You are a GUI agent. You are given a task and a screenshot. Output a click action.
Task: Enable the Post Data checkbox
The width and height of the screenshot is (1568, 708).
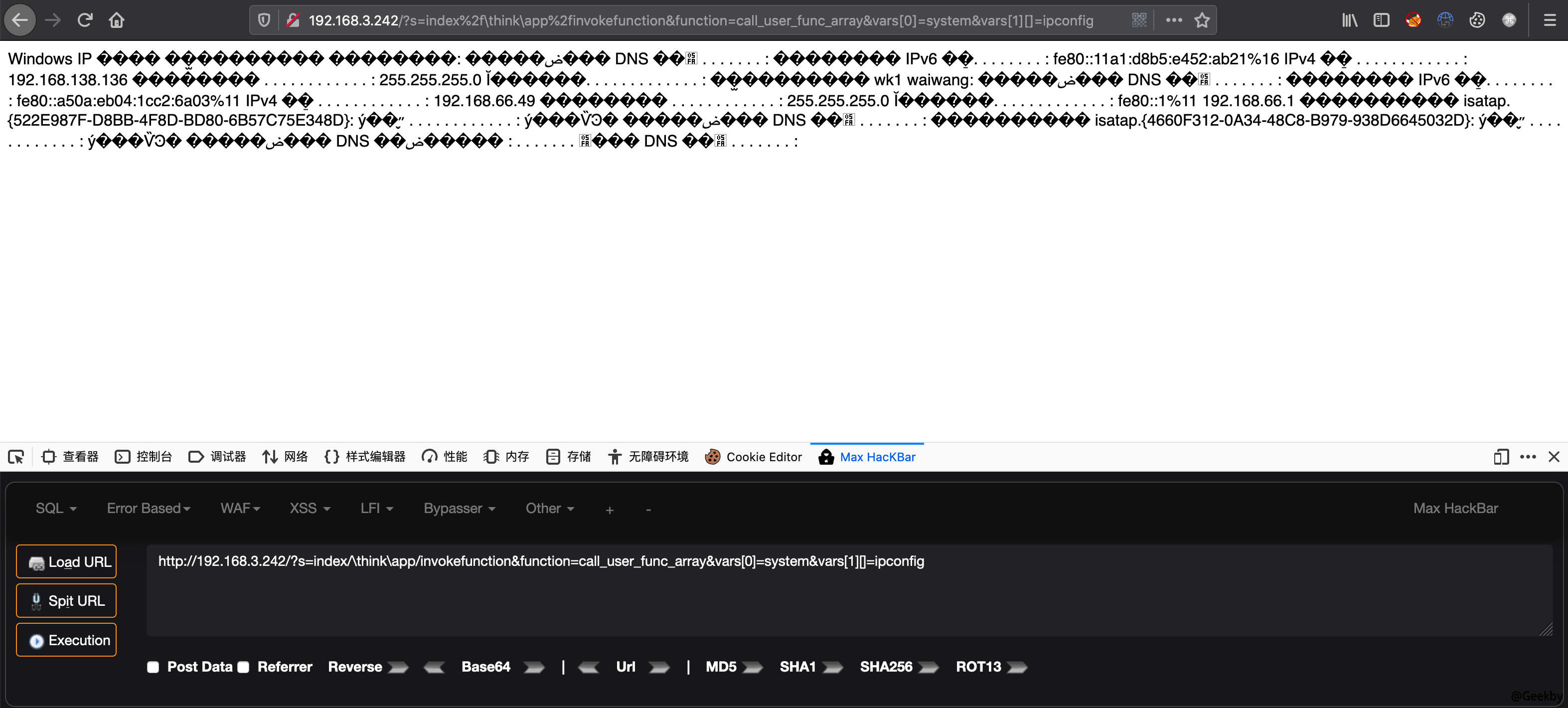pos(153,667)
